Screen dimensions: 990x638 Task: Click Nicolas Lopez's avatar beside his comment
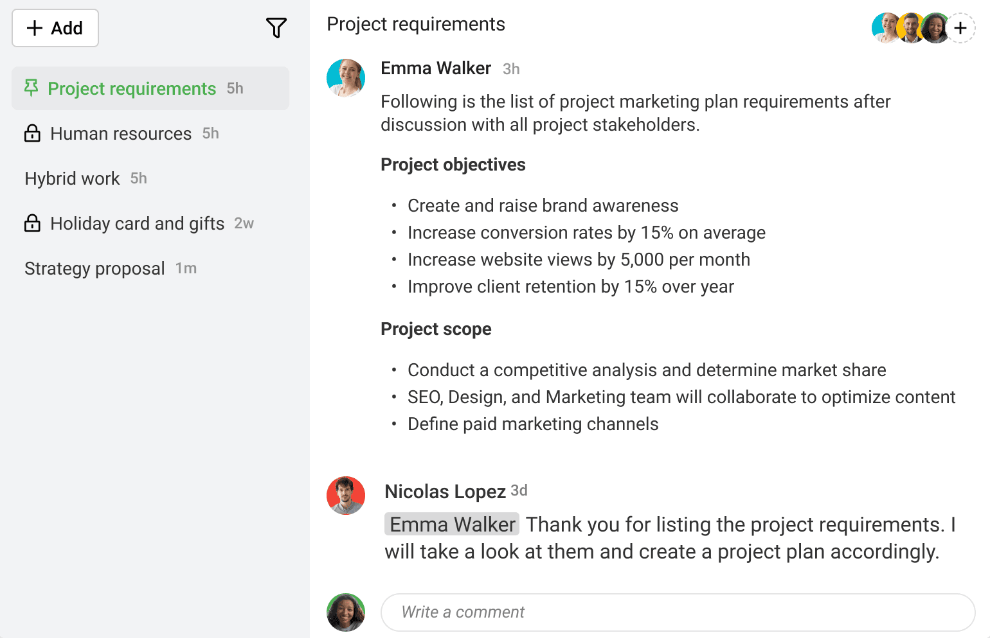tap(345, 495)
